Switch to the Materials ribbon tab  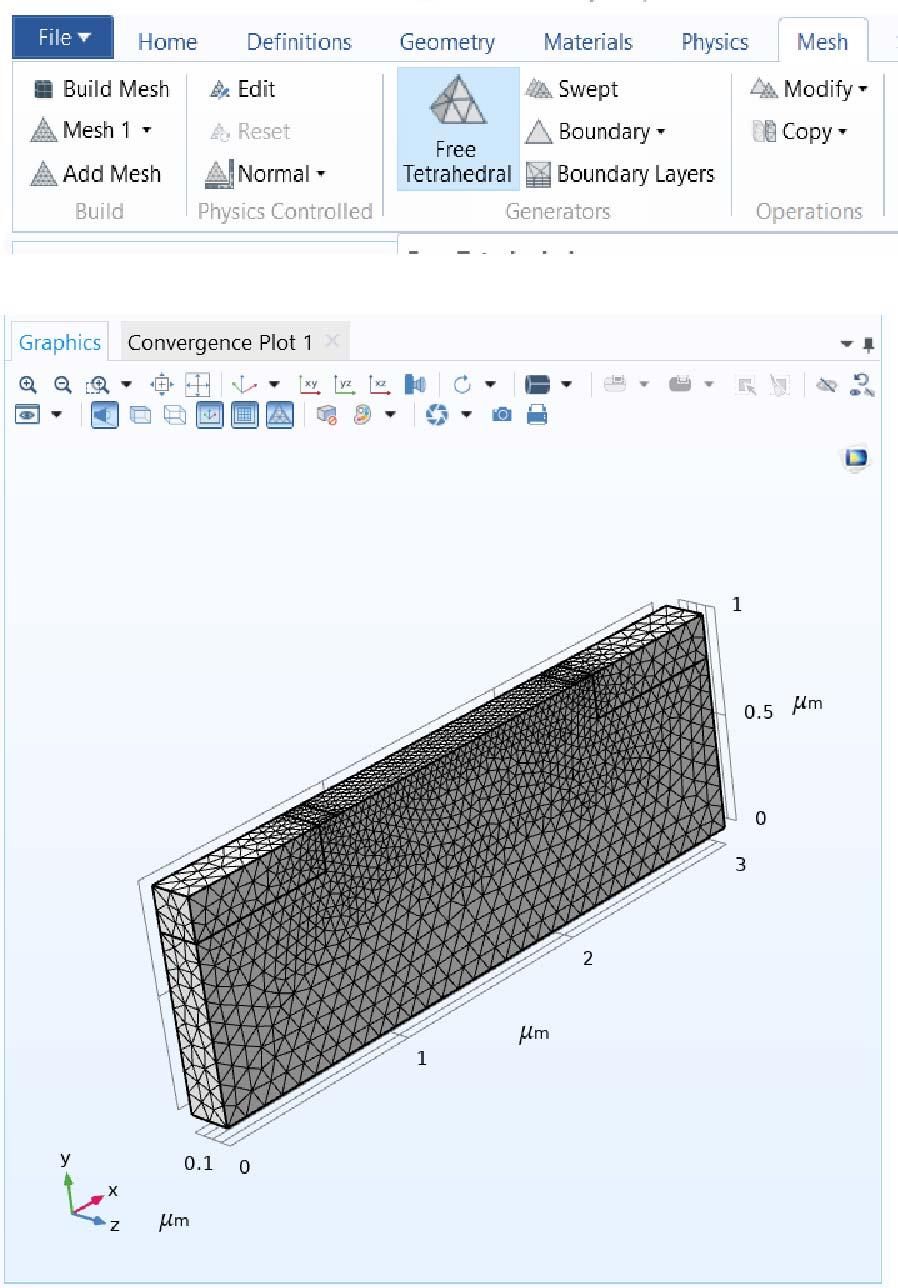[588, 42]
